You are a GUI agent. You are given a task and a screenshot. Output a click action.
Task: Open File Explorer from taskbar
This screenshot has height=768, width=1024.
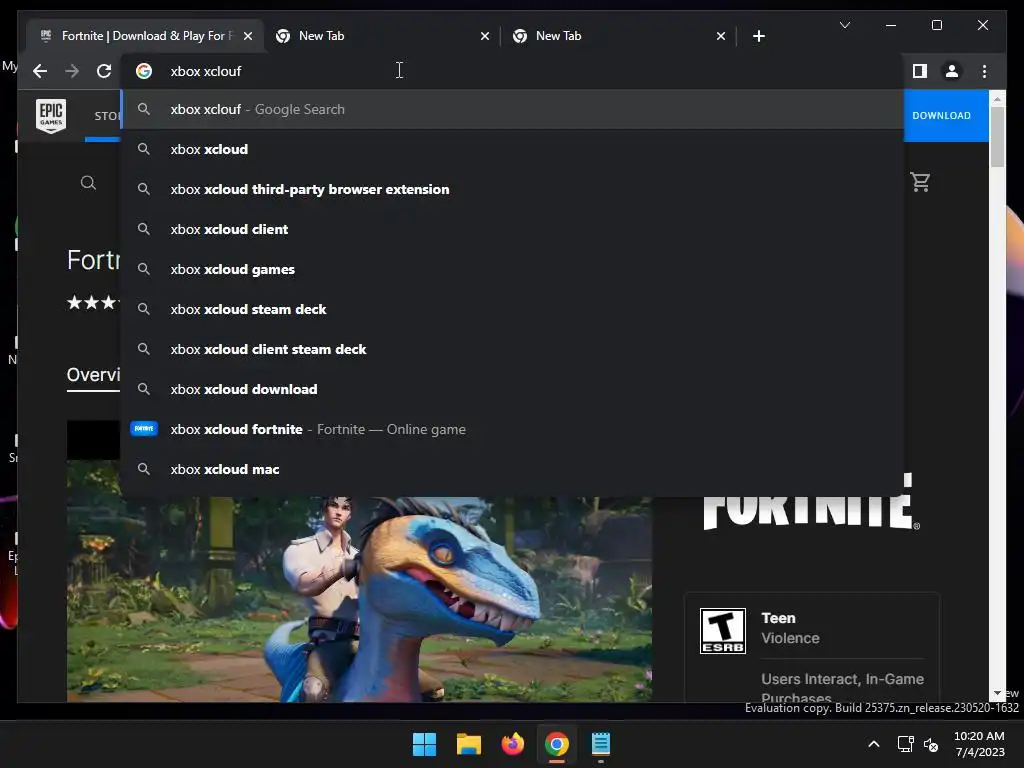coord(468,744)
